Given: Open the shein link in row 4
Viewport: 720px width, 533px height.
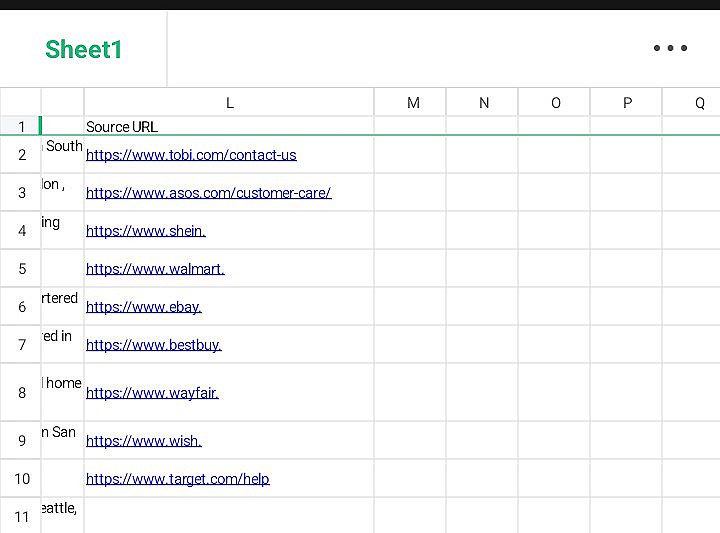Looking at the screenshot, I should point(146,230).
